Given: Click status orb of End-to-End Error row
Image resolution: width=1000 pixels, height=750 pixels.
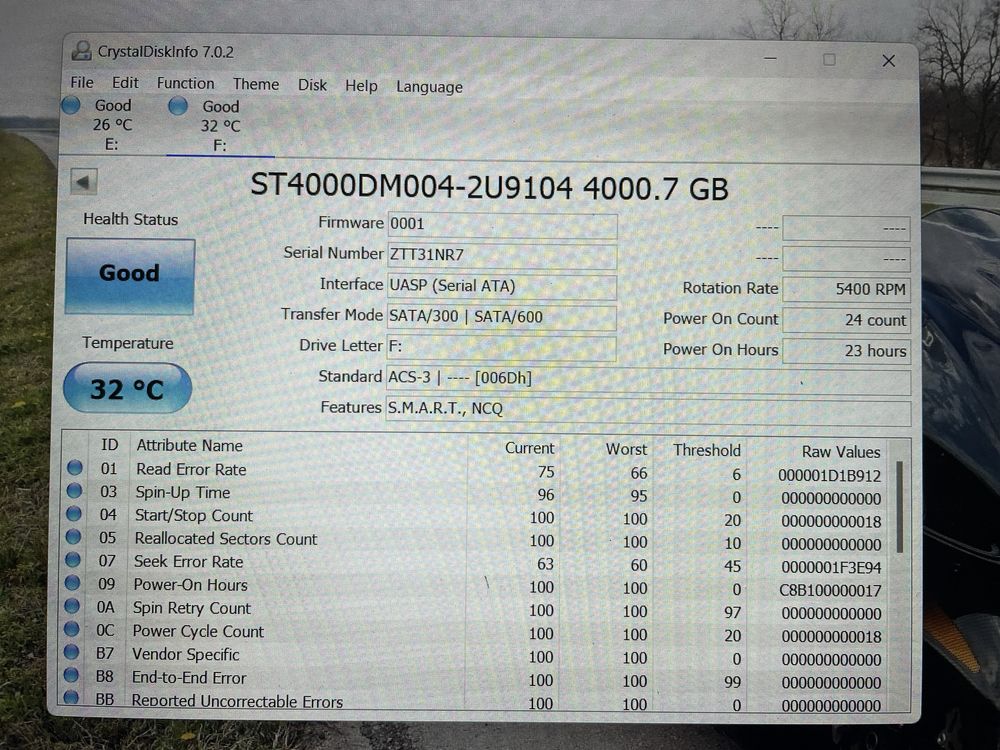Looking at the screenshot, I should (x=71, y=675).
